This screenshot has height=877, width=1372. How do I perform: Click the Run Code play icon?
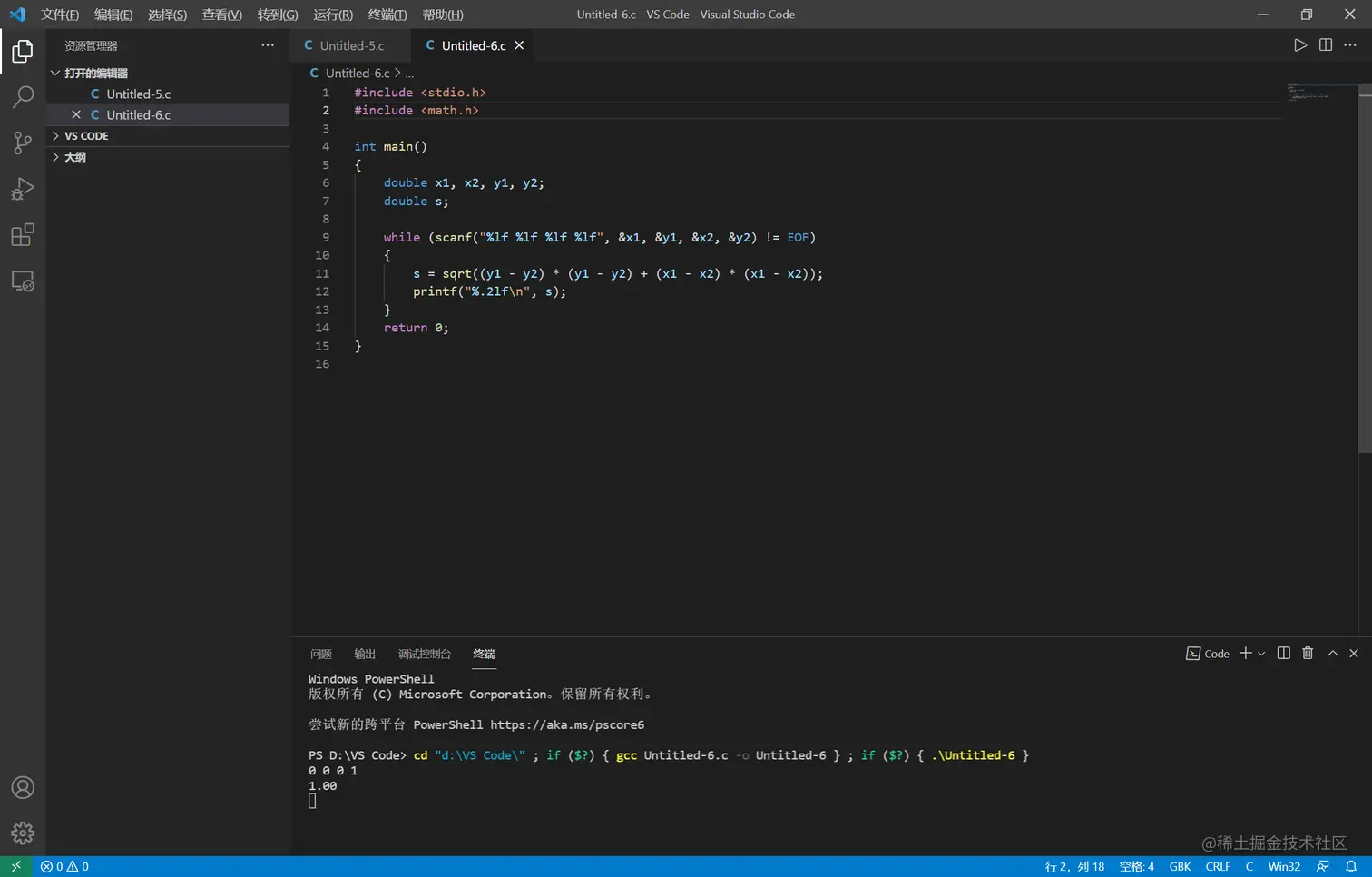[x=1299, y=45]
